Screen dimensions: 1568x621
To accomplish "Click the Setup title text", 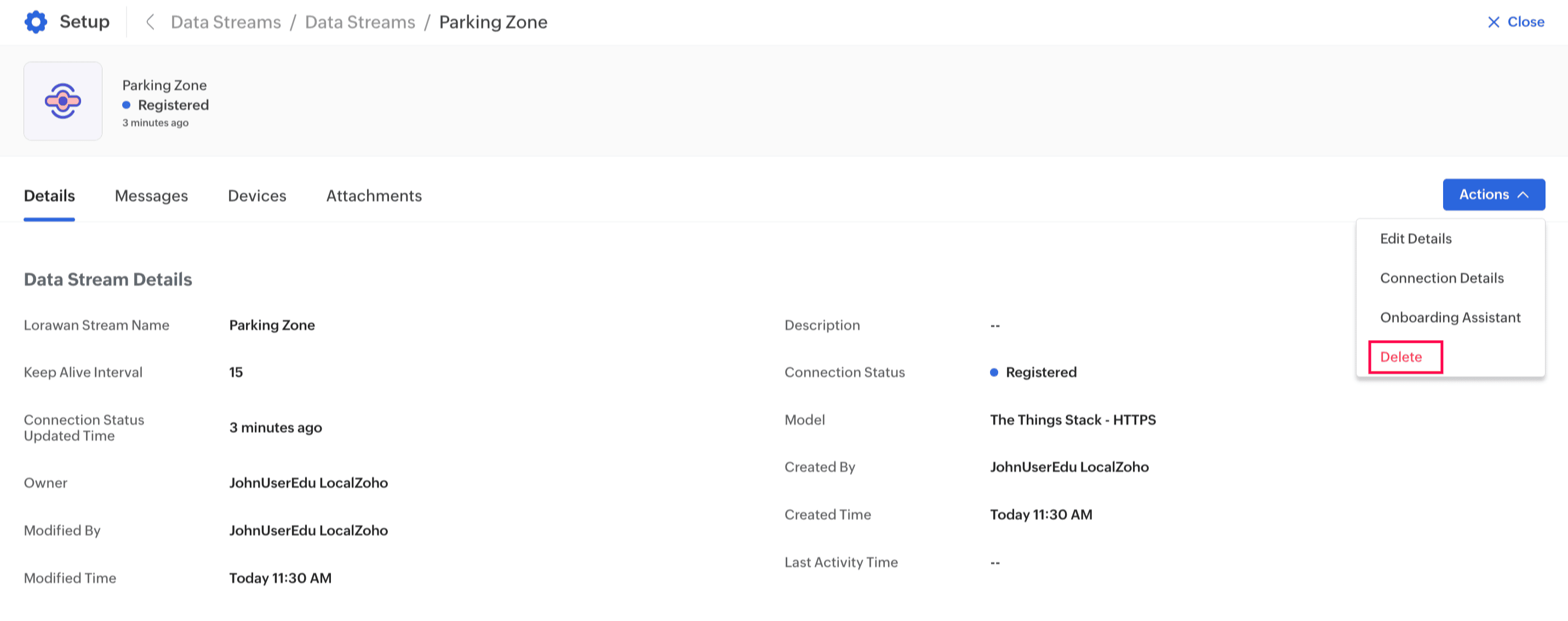I will 84,22.
